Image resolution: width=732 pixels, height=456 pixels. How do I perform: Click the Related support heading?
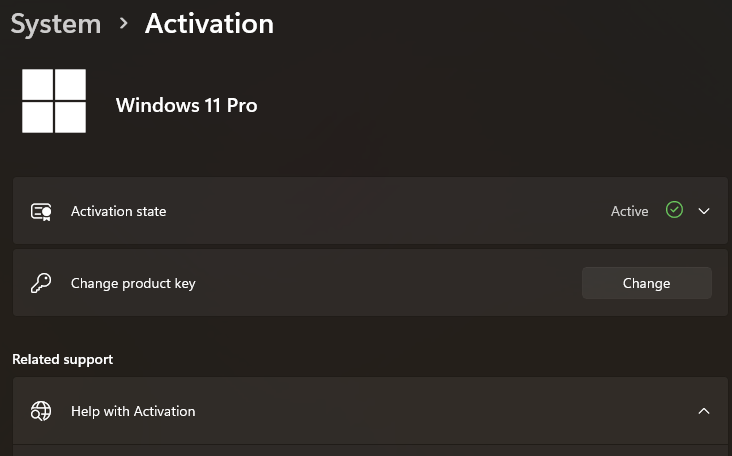coord(63,359)
